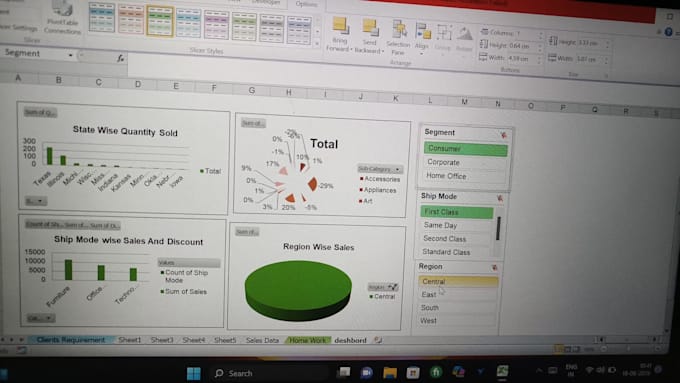Toggle Second Class in Ship Mode slicer
Image resolution: width=680 pixels, height=383 pixels.
pos(455,239)
